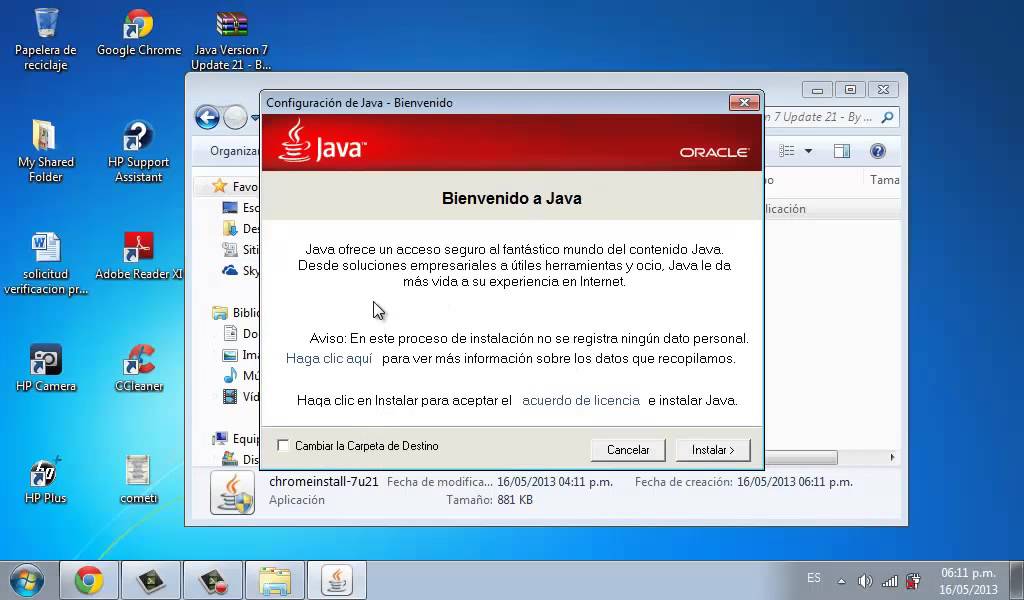This screenshot has width=1024, height=600.
Task: Open Explorer help question mark icon
Action: click(x=878, y=151)
